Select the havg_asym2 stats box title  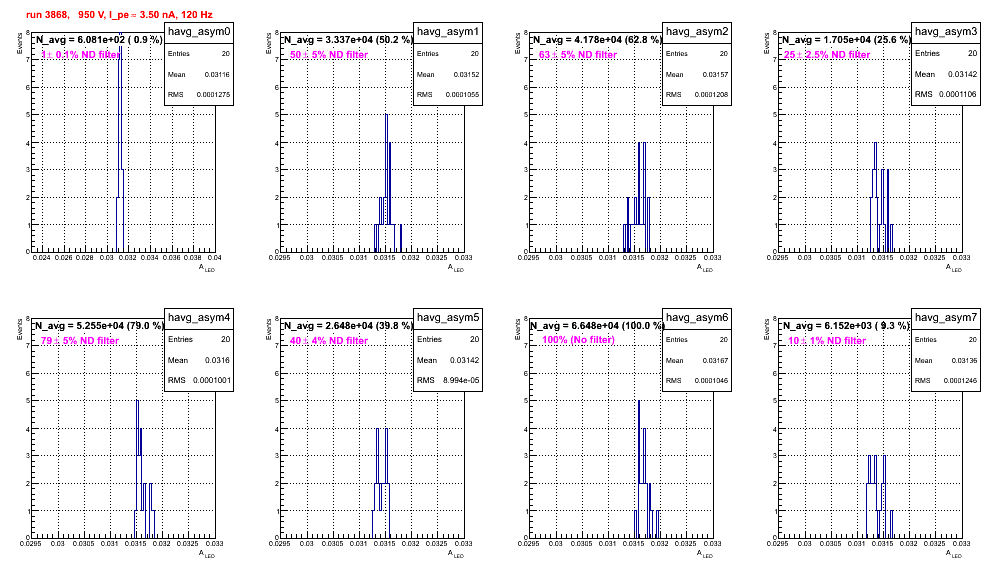(697, 32)
